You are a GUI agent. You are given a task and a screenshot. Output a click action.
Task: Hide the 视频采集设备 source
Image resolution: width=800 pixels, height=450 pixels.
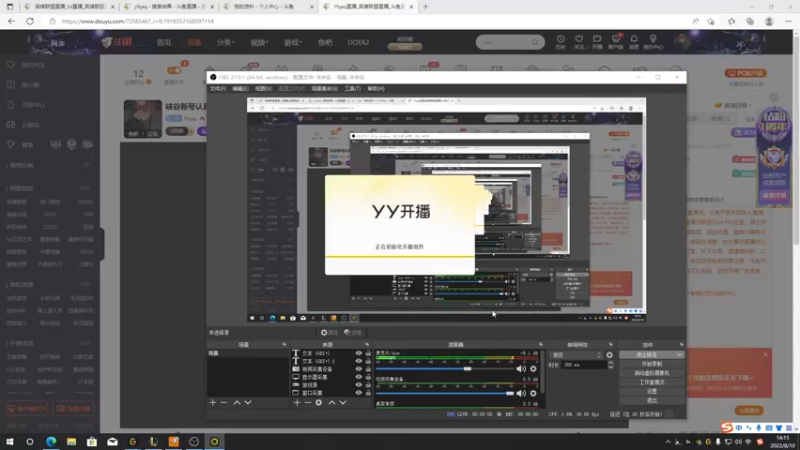[x=359, y=369]
